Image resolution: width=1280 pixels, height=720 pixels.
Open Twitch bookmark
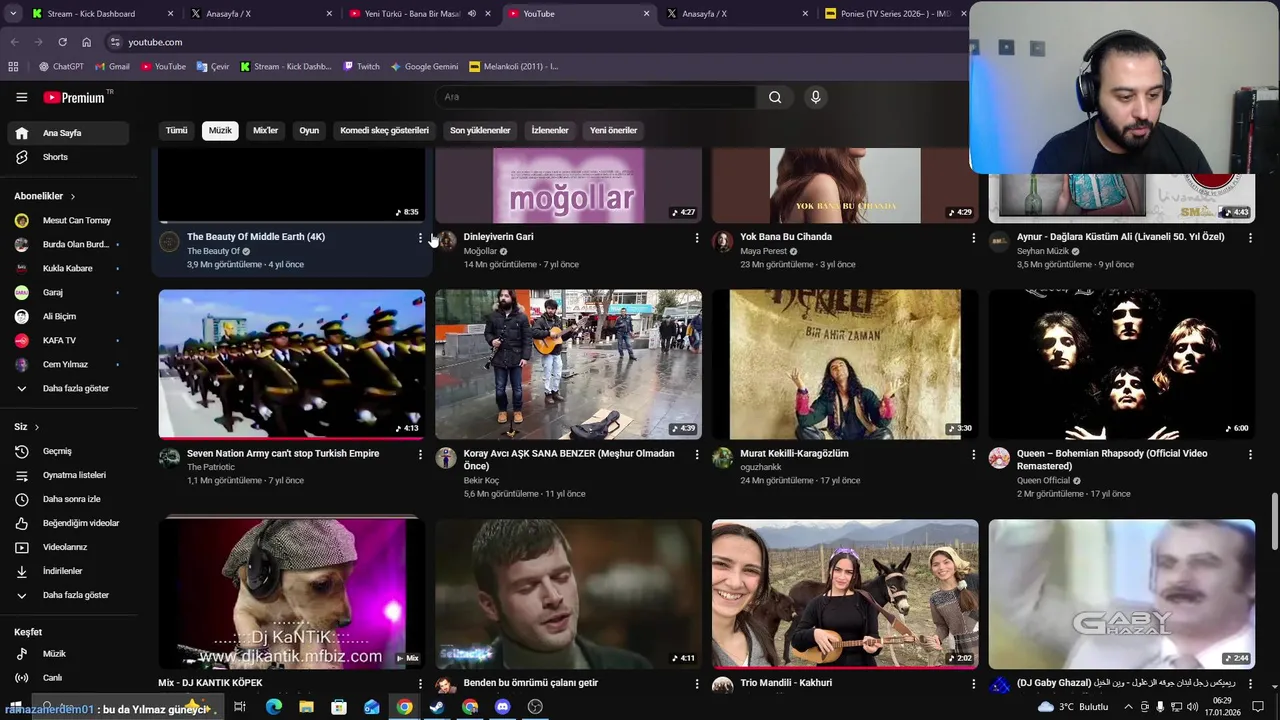(361, 67)
